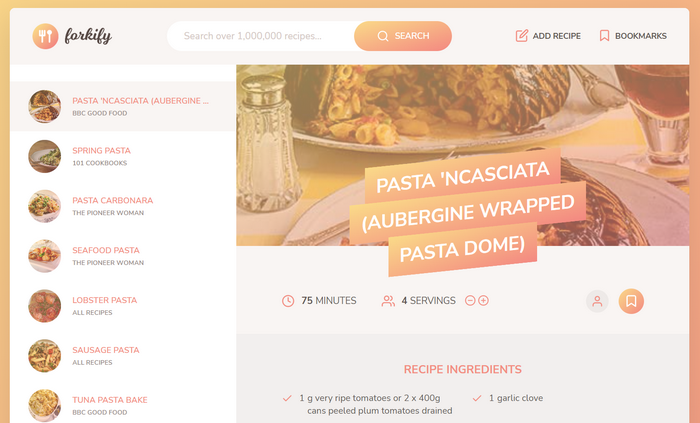Viewport: 700px width, 423px height.
Task: Click the Bookmarks ribbon icon in header
Action: [604, 36]
